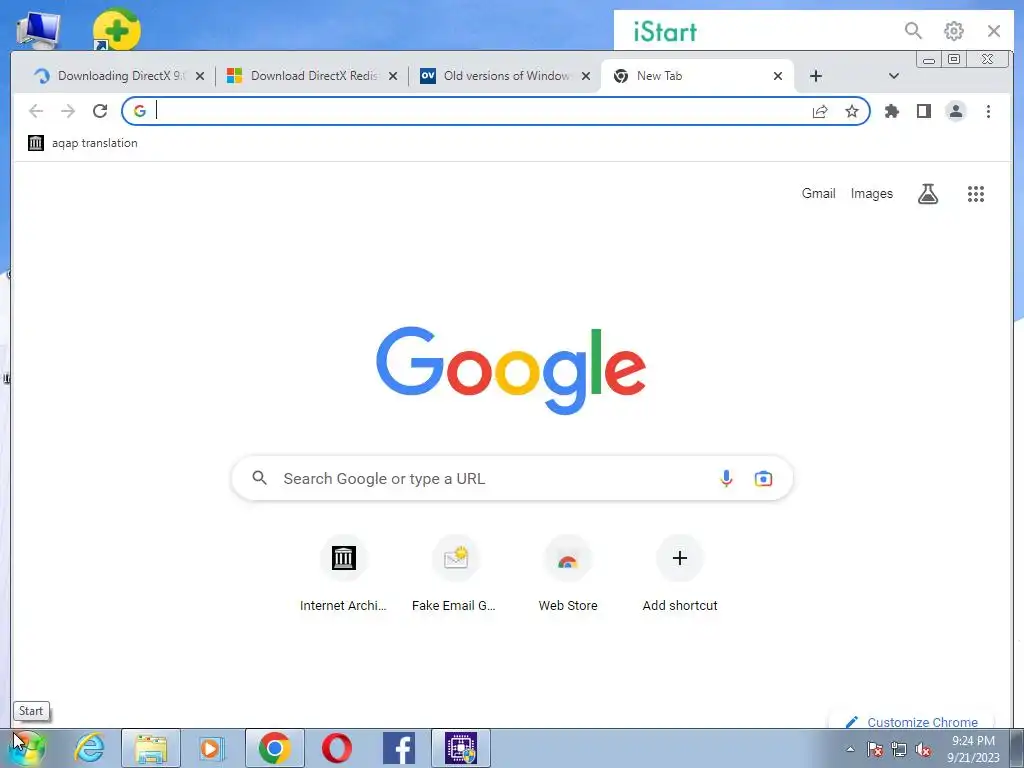Image resolution: width=1024 pixels, height=768 pixels.
Task: Click the magnifier in Google search box
Action: [259, 478]
